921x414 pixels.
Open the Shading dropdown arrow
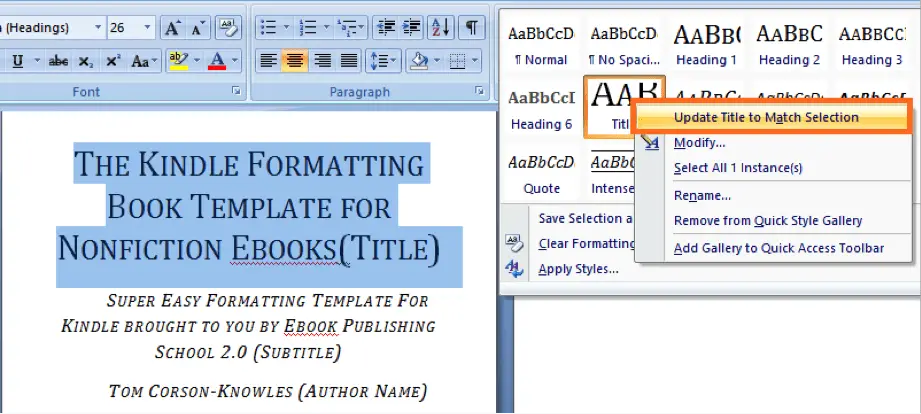pos(437,61)
